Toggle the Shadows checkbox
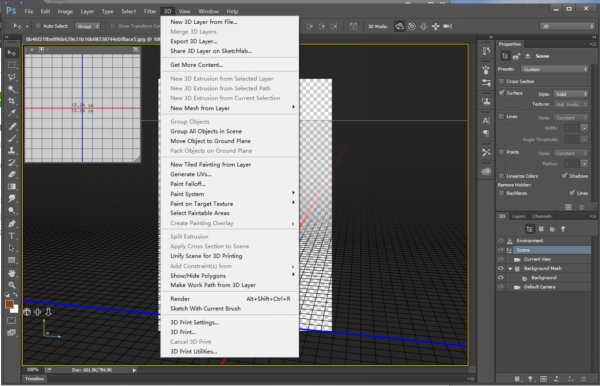600x386 pixels. coord(564,176)
